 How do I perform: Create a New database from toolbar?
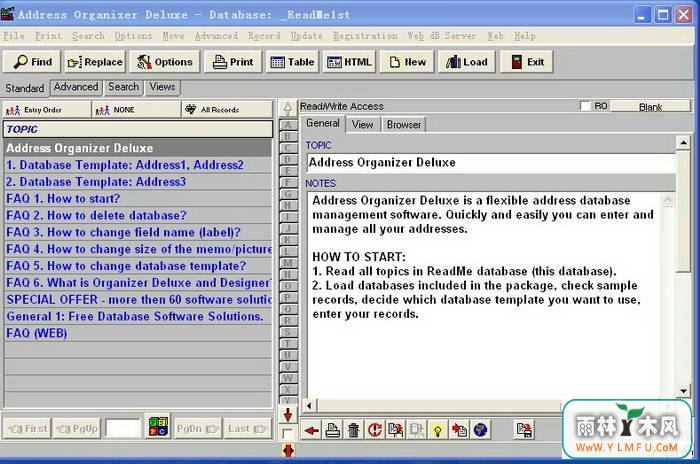pos(407,62)
